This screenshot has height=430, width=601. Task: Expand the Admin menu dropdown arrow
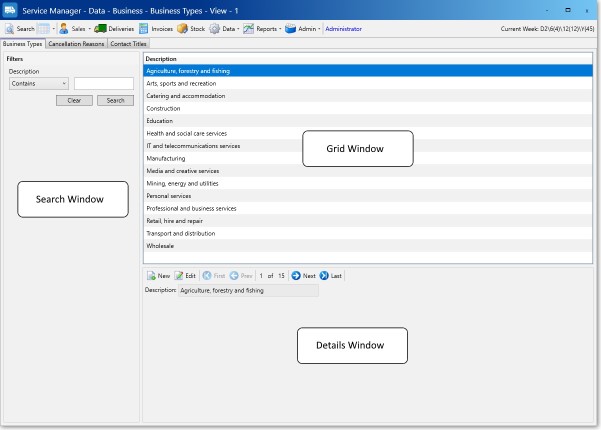click(319, 29)
